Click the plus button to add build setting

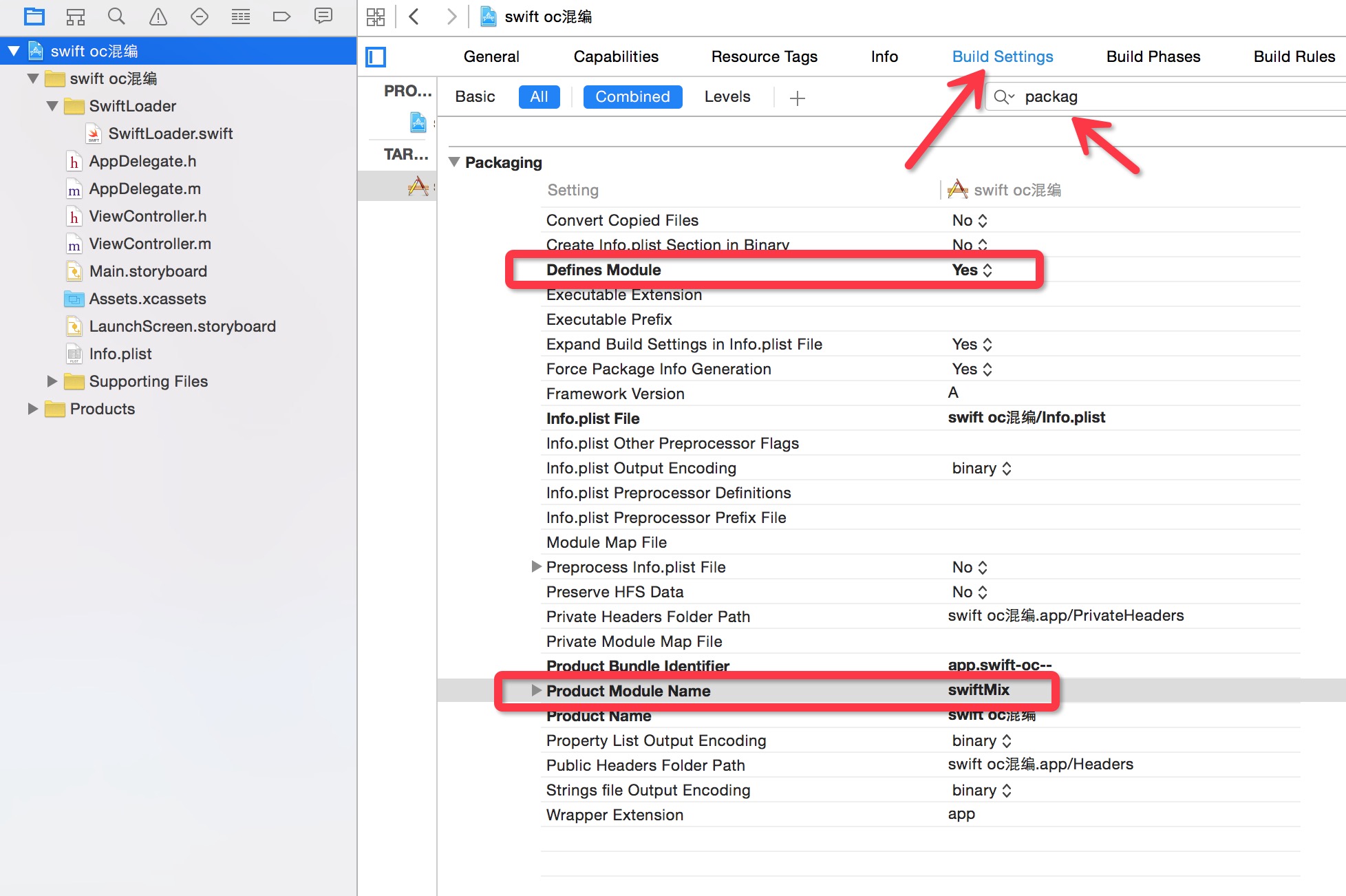click(798, 98)
